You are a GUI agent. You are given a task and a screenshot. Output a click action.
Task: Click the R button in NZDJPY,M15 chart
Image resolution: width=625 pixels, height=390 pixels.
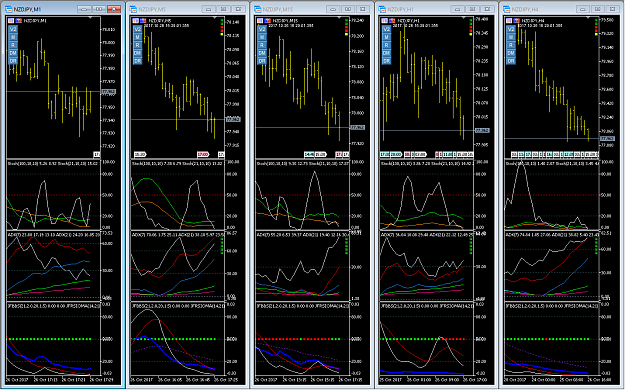click(x=262, y=45)
